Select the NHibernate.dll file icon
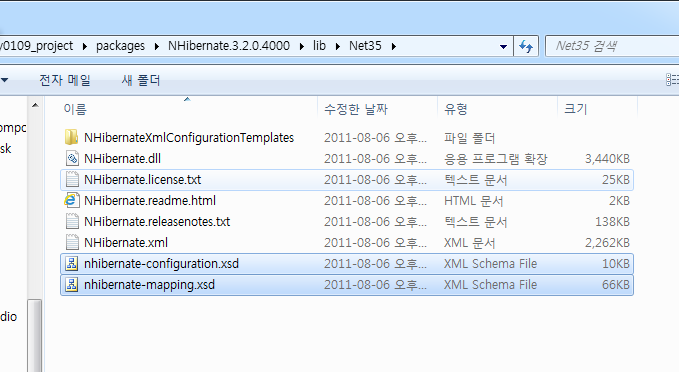Image resolution: width=679 pixels, height=372 pixels. point(72,159)
